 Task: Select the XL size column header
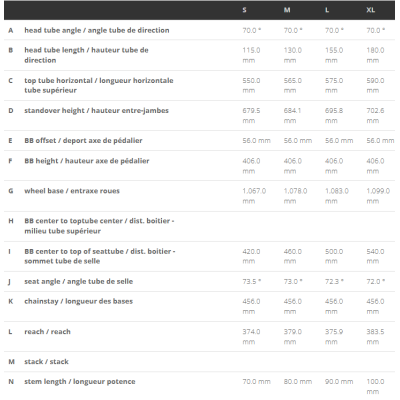coord(371,10)
